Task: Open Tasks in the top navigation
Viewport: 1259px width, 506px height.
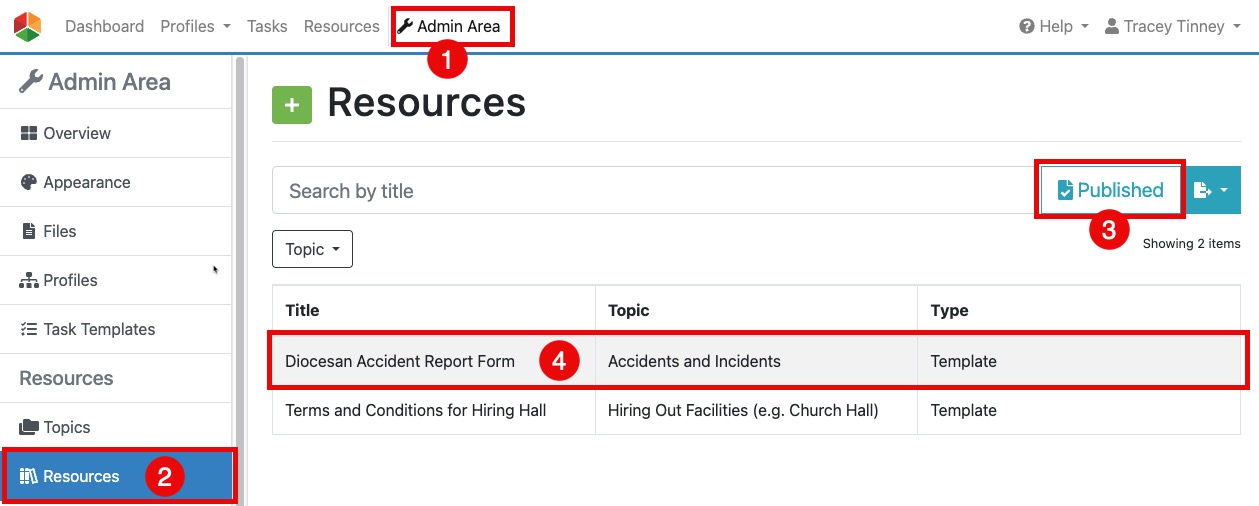Action: [x=267, y=27]
